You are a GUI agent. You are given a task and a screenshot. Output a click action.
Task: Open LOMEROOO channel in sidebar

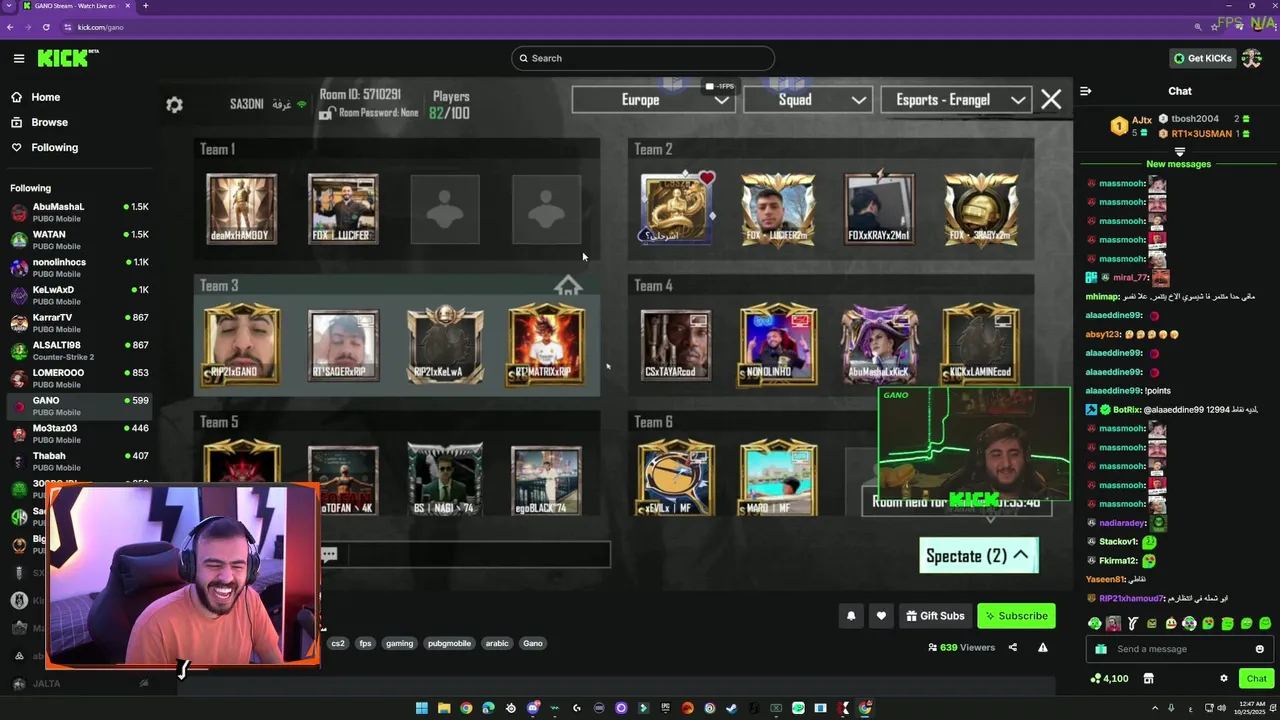(x=80, y=378)
